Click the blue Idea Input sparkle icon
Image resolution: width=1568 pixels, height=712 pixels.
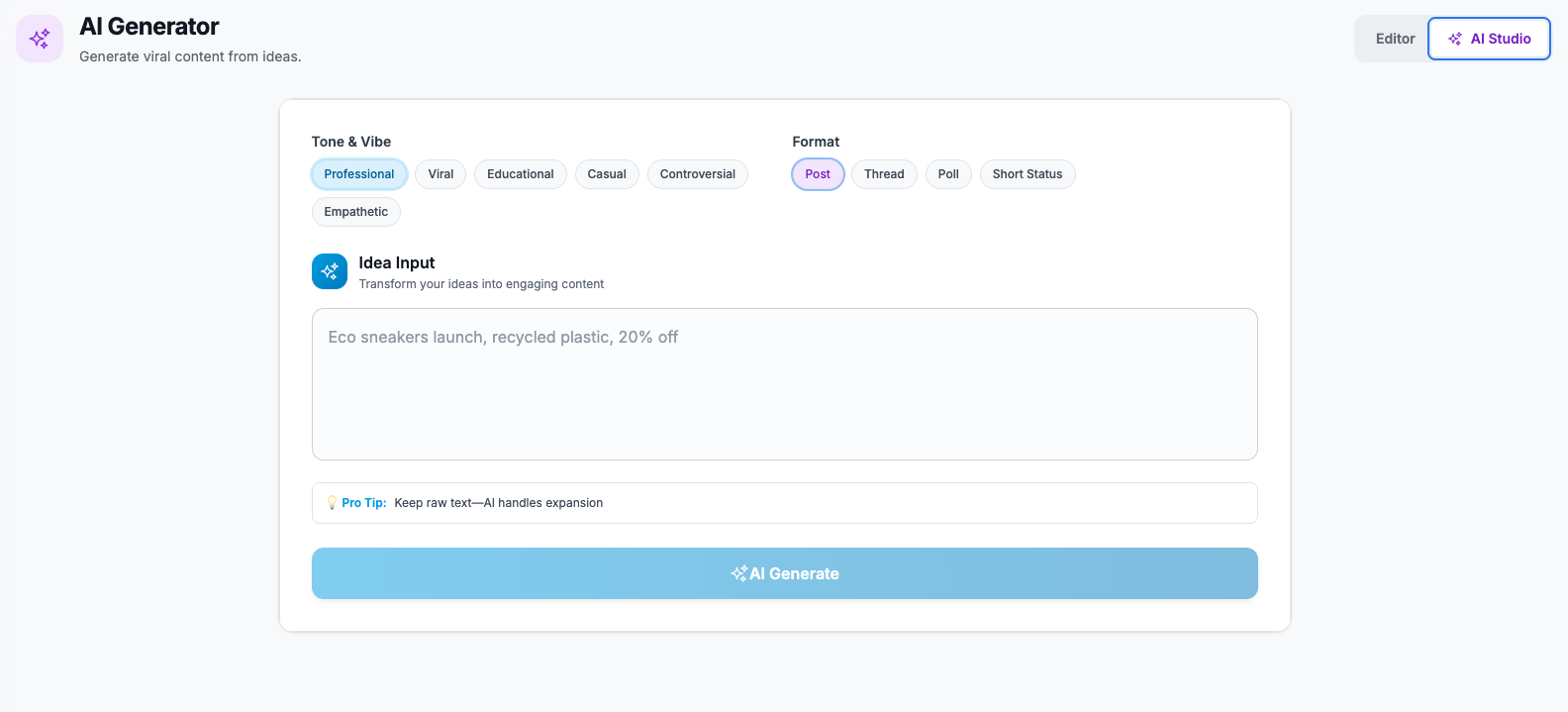coord(330,271)
